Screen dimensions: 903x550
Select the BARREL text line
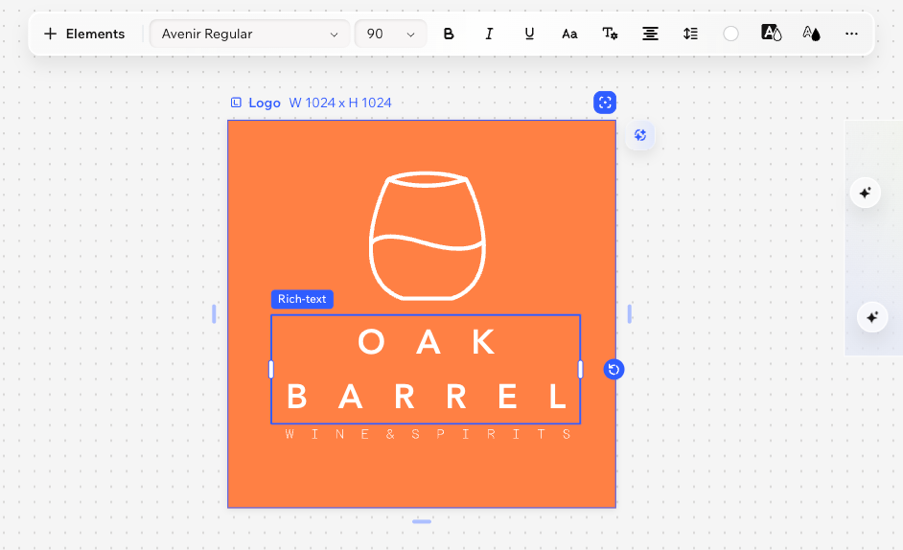426,396
